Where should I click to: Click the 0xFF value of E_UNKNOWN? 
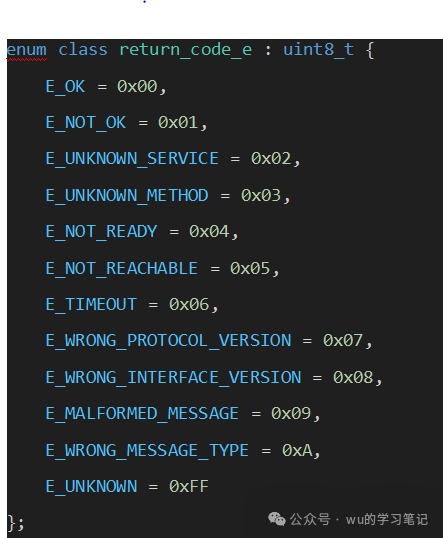point(189,487)
